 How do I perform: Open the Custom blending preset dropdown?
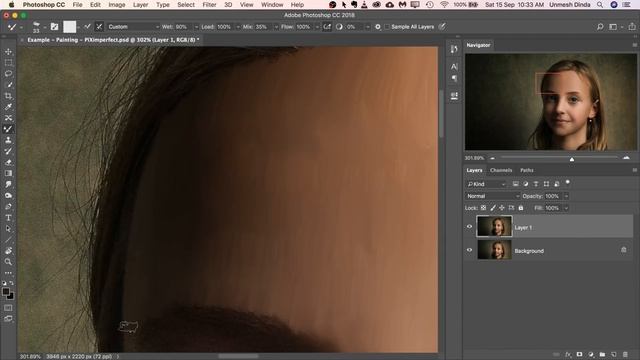click(x=133, y=27)
